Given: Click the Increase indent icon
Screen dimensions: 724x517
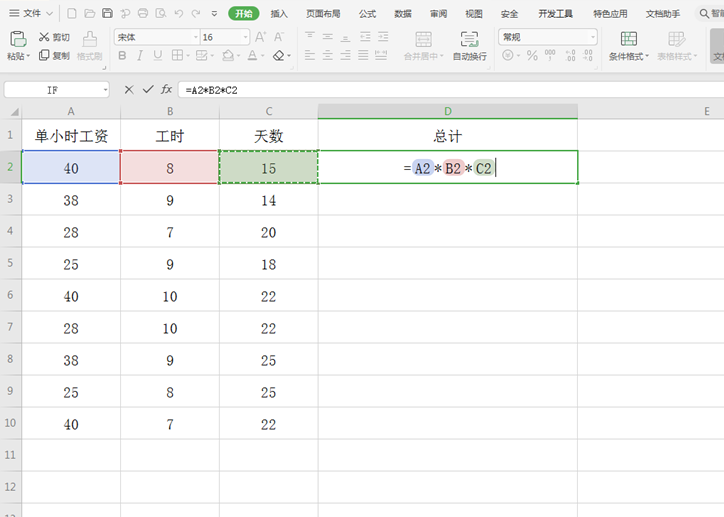Looking at the screenshot, I should 383,36.
